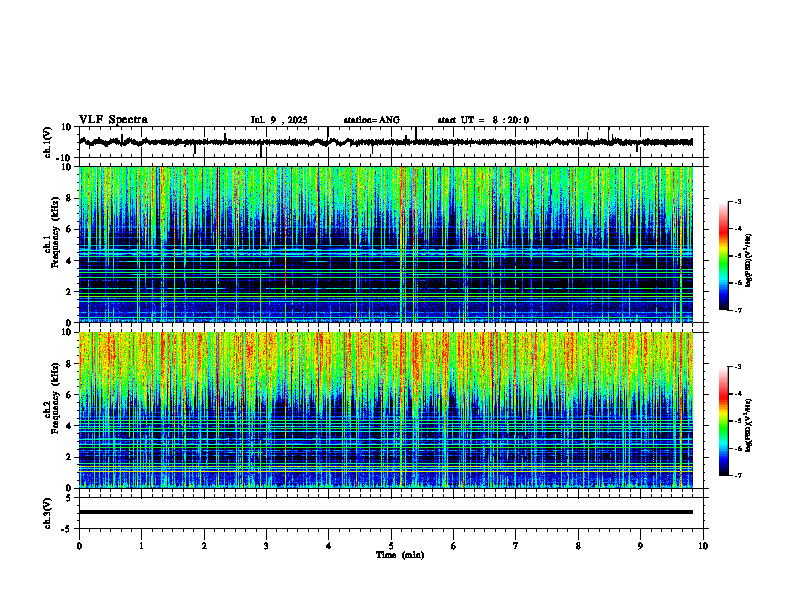Click the "2" kHz tick on ch.2 spectrogram axis
Image resolution: width=792 pixels, height=612 pixels.
click(x=69, y=456)
